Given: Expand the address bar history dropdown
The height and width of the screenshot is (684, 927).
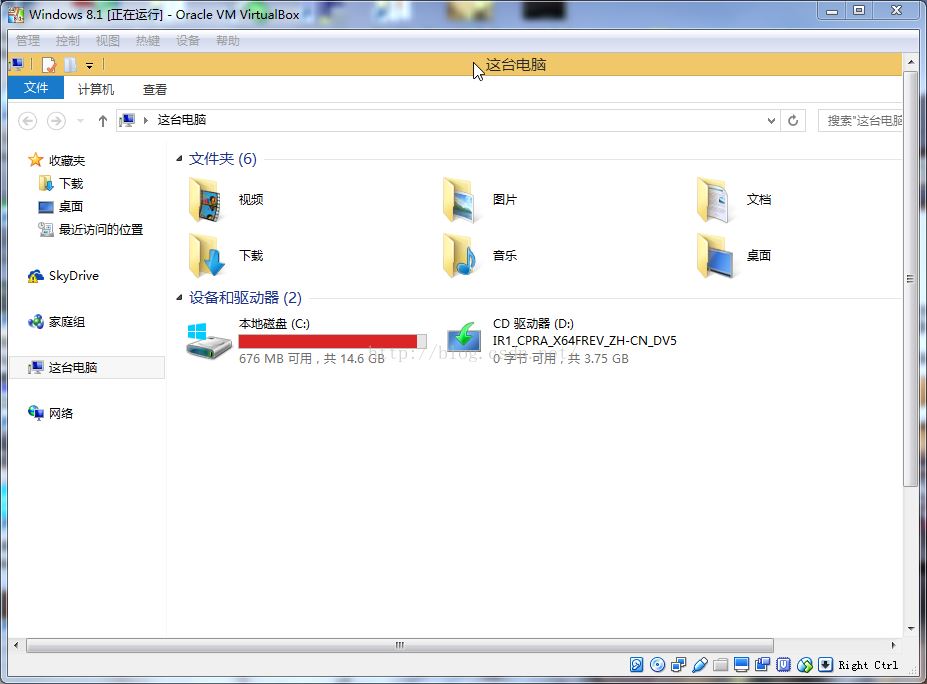Looking at the screenshot, I should (x=771, y=121).
